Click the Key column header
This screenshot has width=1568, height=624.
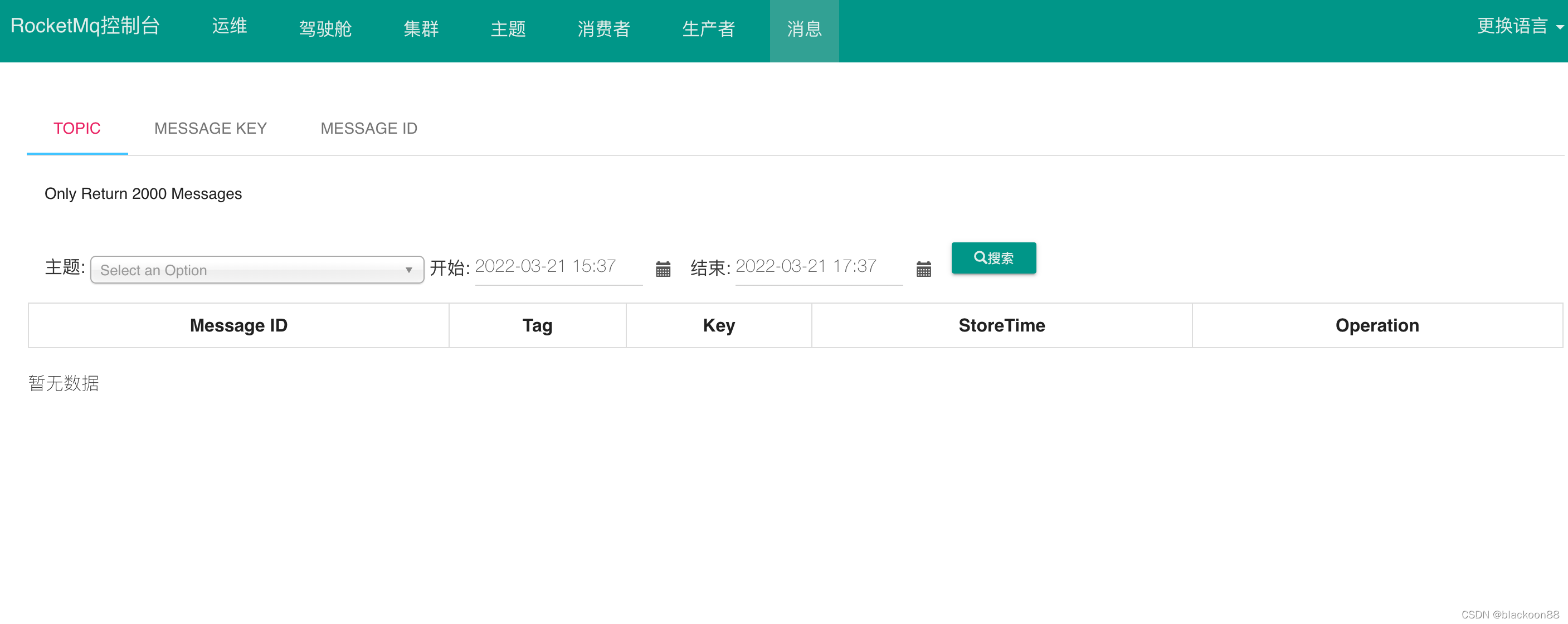point(719,325)
